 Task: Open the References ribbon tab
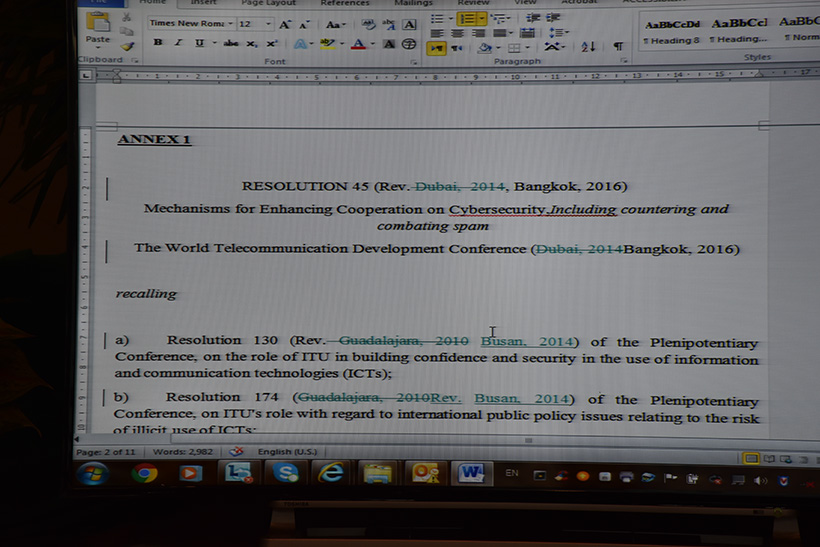[345, 3]
